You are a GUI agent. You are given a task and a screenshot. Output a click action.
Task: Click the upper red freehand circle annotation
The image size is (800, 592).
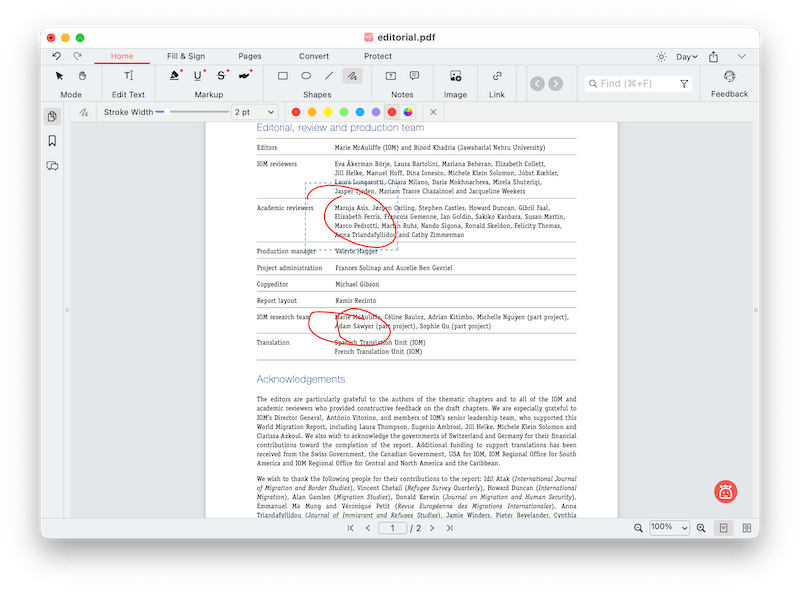(354, 216)
